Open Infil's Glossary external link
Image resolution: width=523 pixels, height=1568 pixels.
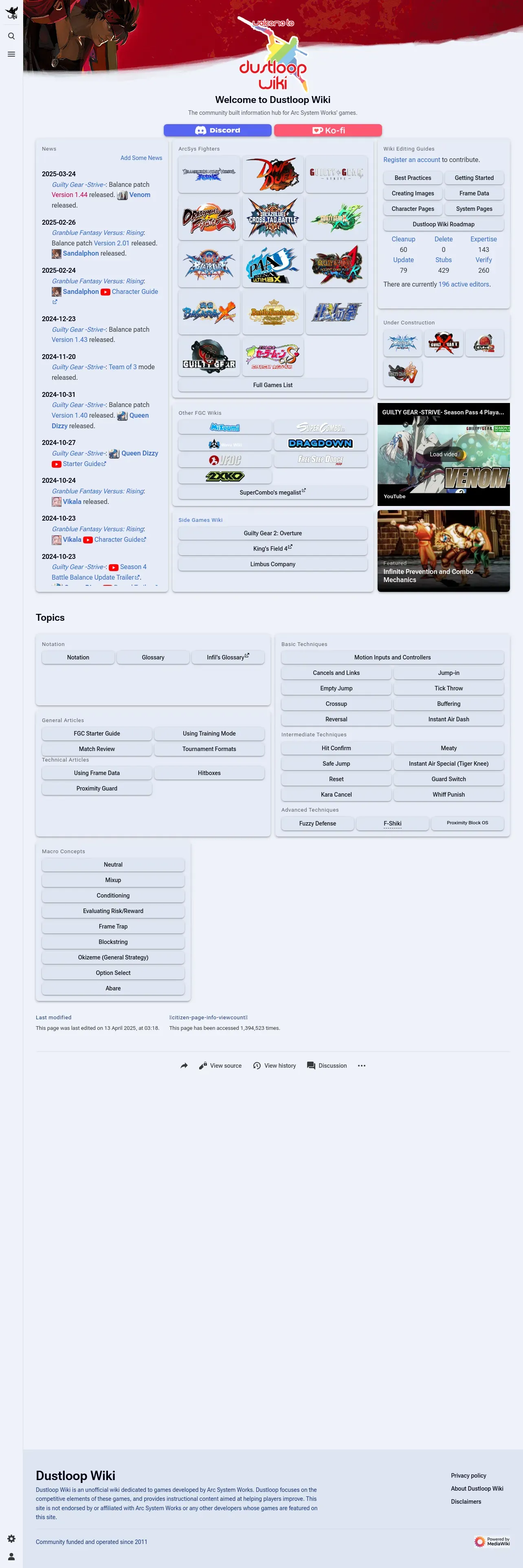click(228, 657)
